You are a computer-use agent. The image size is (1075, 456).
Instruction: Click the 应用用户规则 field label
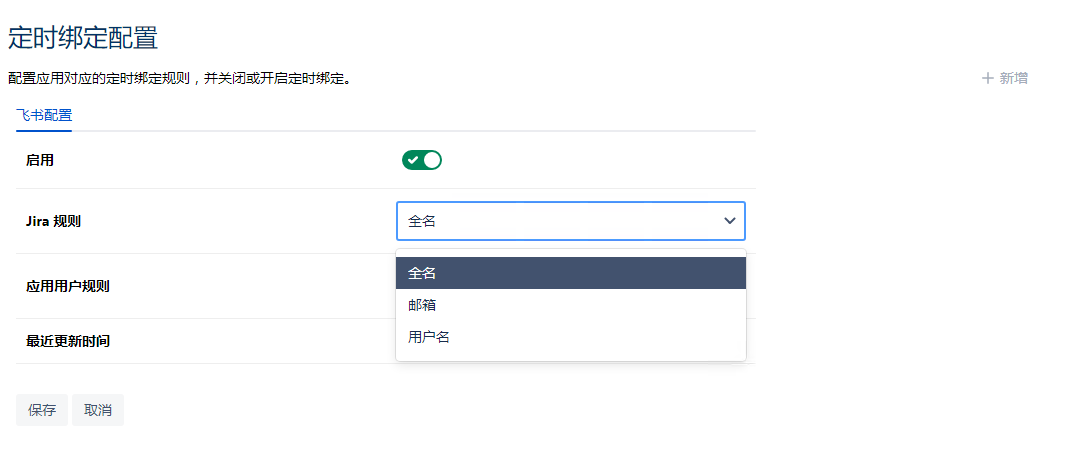click(x=67, y=286)
